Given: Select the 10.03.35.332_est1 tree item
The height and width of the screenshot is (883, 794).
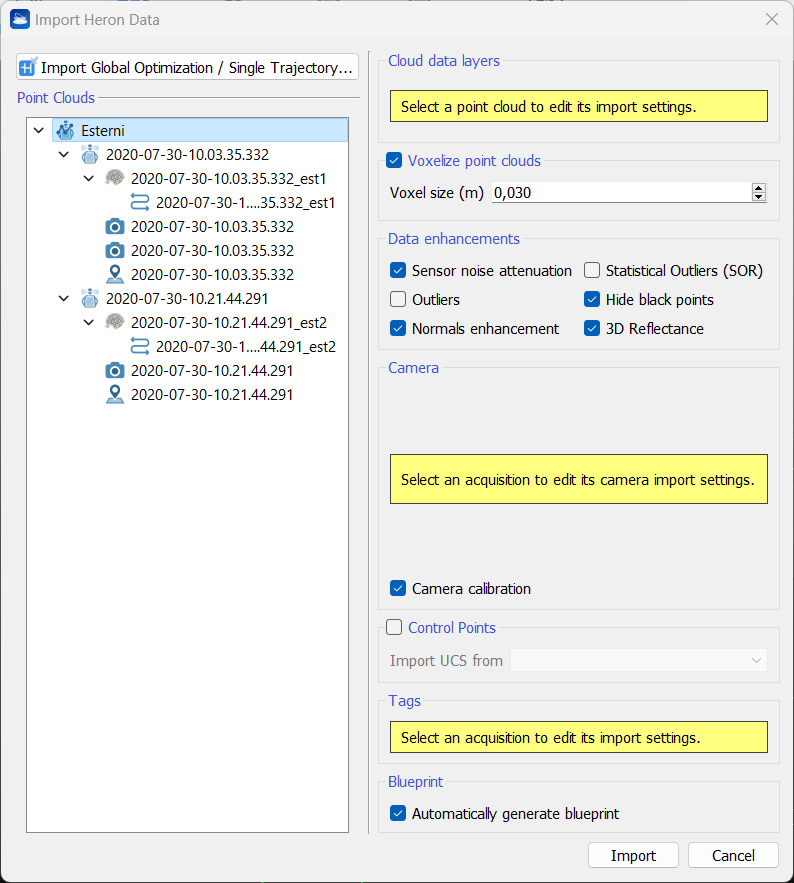Looking at the screenshot, I should tap(228, 179).
